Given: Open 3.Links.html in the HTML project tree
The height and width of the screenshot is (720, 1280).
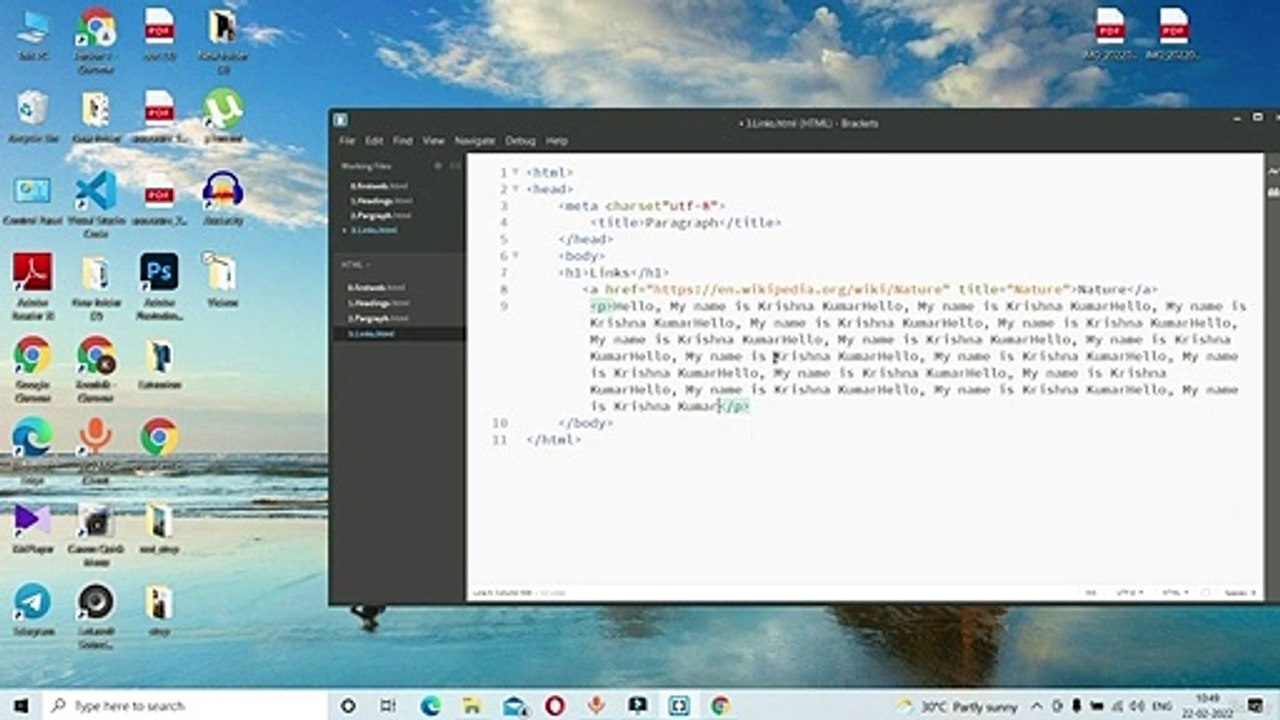Looking at the screenshot, I should pyautogui.click(x=372, y=333).
